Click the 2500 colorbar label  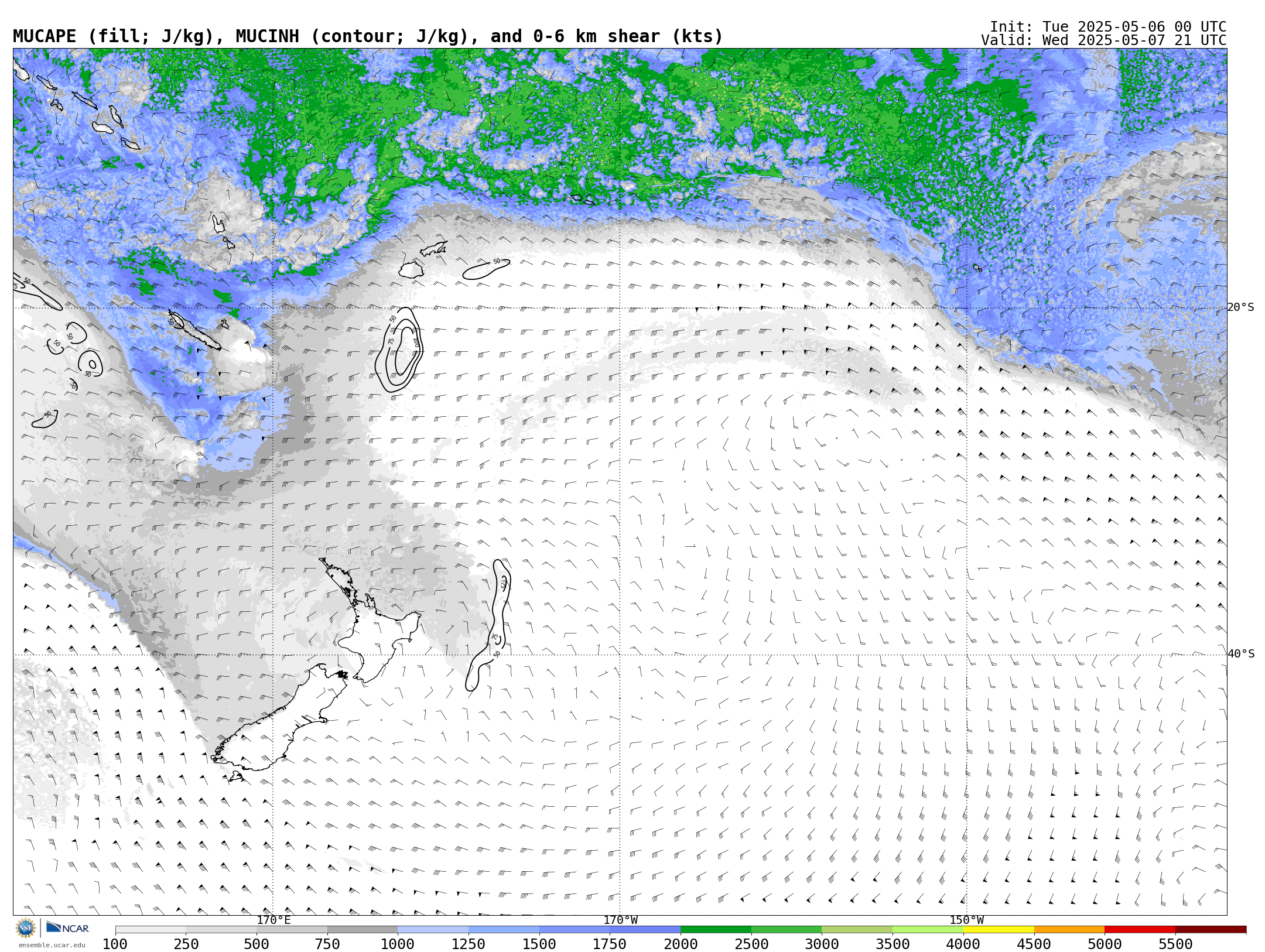(751, 944)
